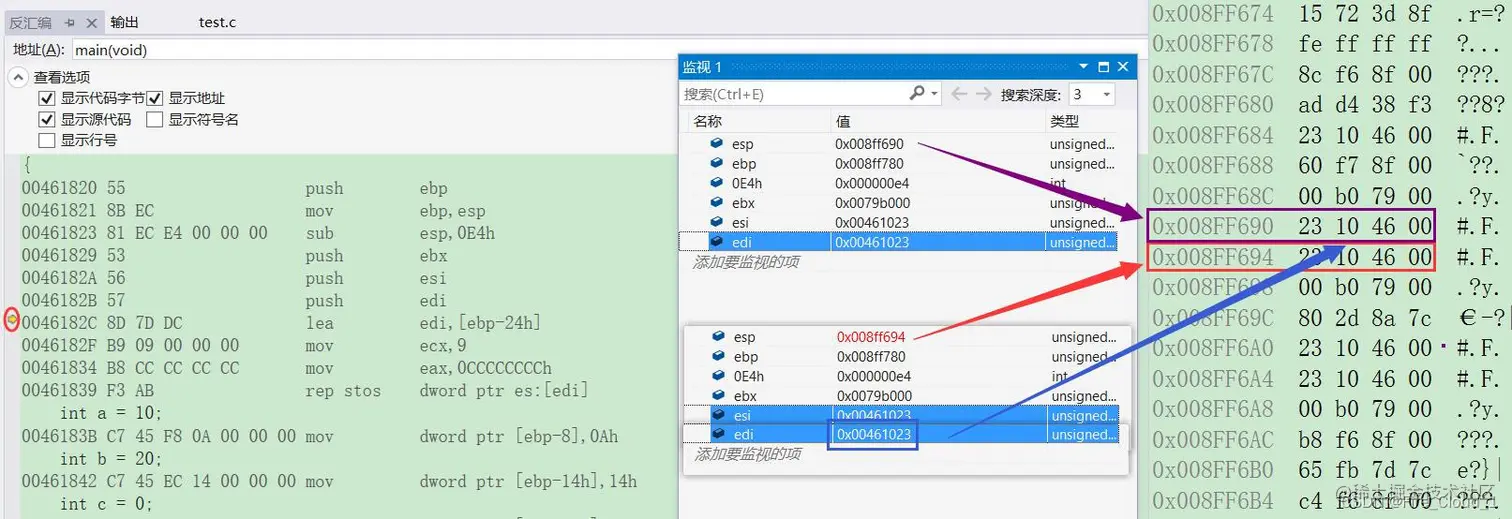1512x519 pixels.
Task: Maximize the 监视 1 window
Action: tap(1103, 67)
